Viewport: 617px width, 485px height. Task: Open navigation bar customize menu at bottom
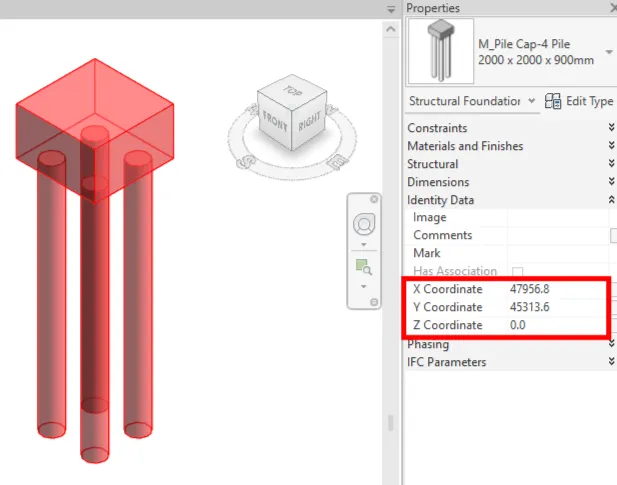pyautogui.click(x=375, y=302)
